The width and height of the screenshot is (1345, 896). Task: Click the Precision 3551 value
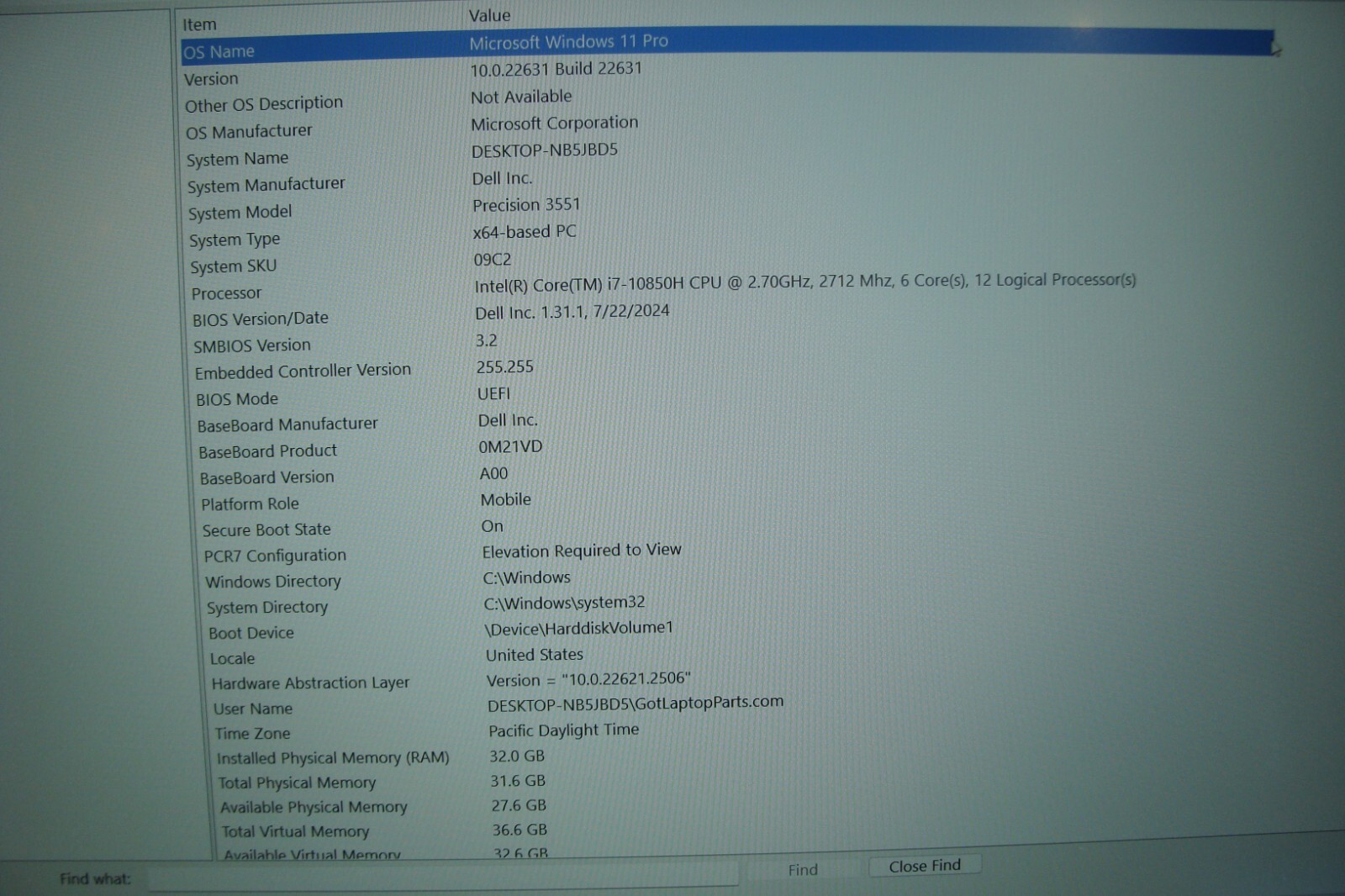526,204
